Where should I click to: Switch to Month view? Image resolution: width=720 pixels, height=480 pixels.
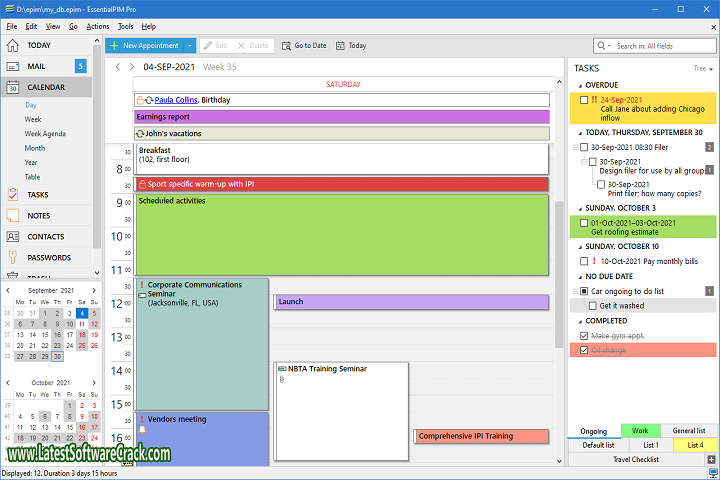[x=35, y=148]
